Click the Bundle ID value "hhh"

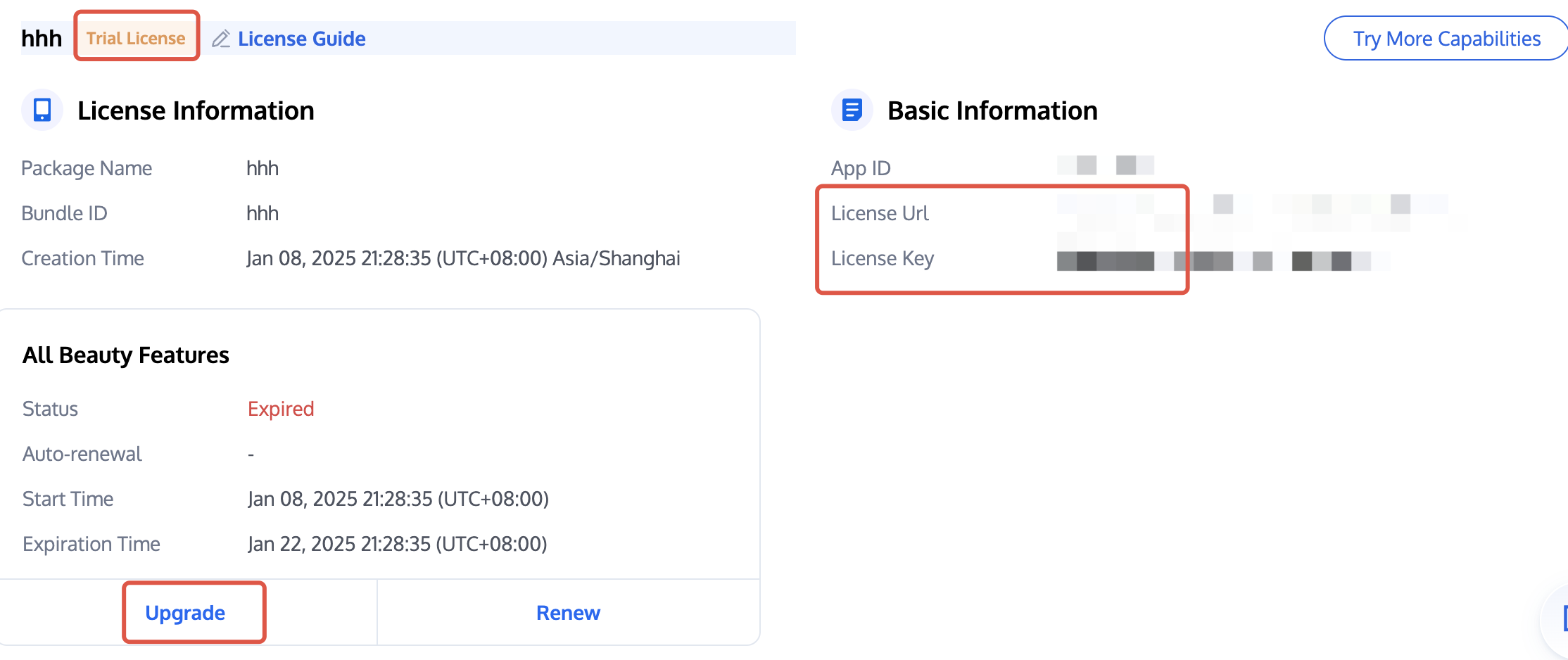(x=263, y=213)
